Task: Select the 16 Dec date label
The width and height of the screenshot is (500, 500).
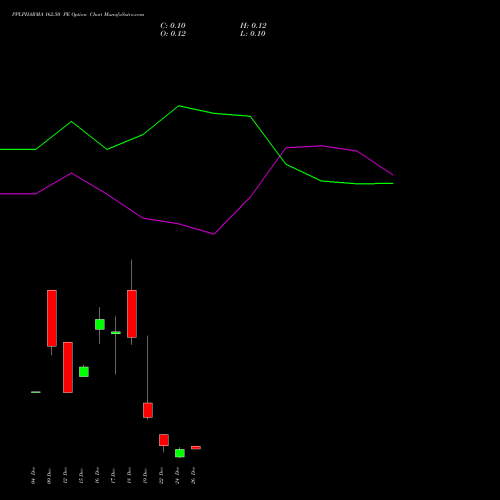Action: click(97, 476)
